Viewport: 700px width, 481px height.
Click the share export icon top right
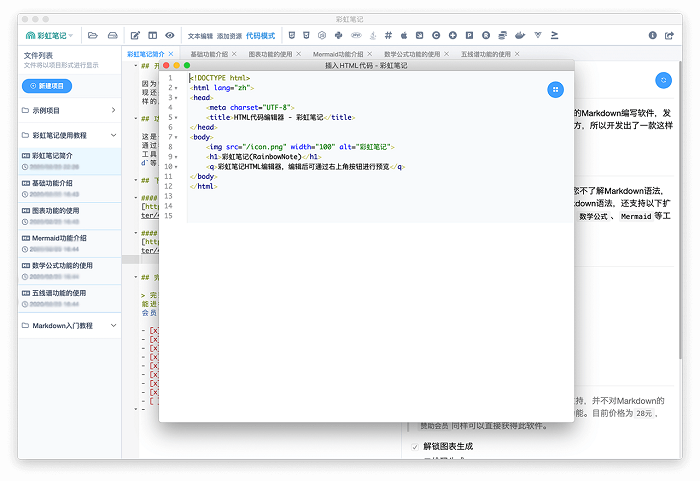[671, 35]
